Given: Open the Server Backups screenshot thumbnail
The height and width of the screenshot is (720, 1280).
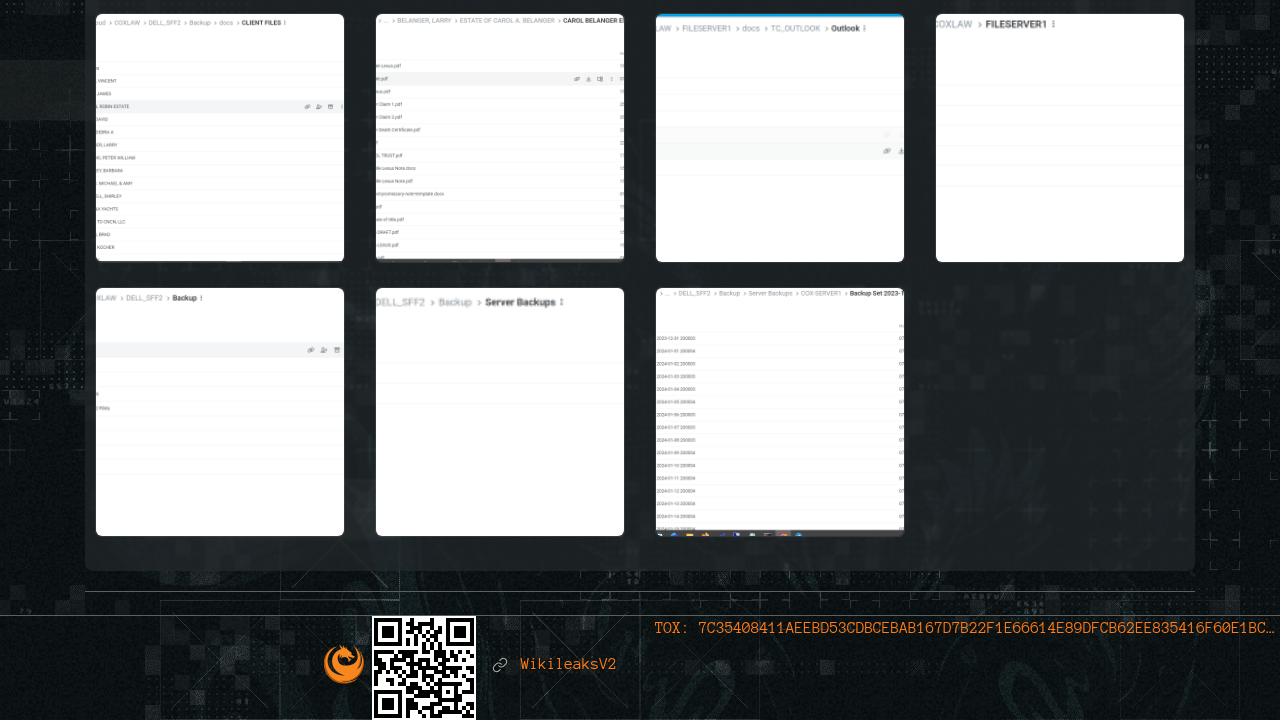Looking at the screenshot, I should pyautogui.click(x=500, y=412).
